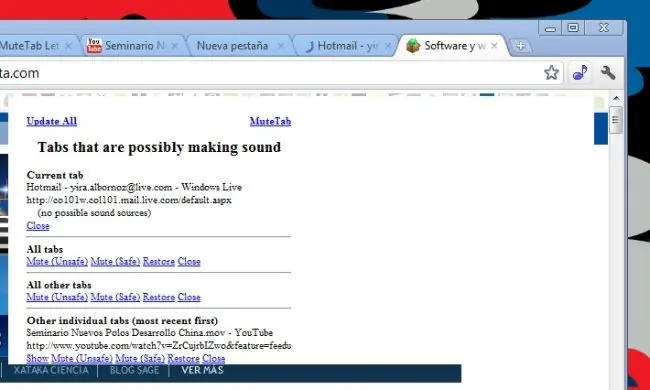This screenshot has height=390, width=650.
Task: Switch to the Seminario YouTube tab
Action: pyautogui.click(x=134, y=46)
